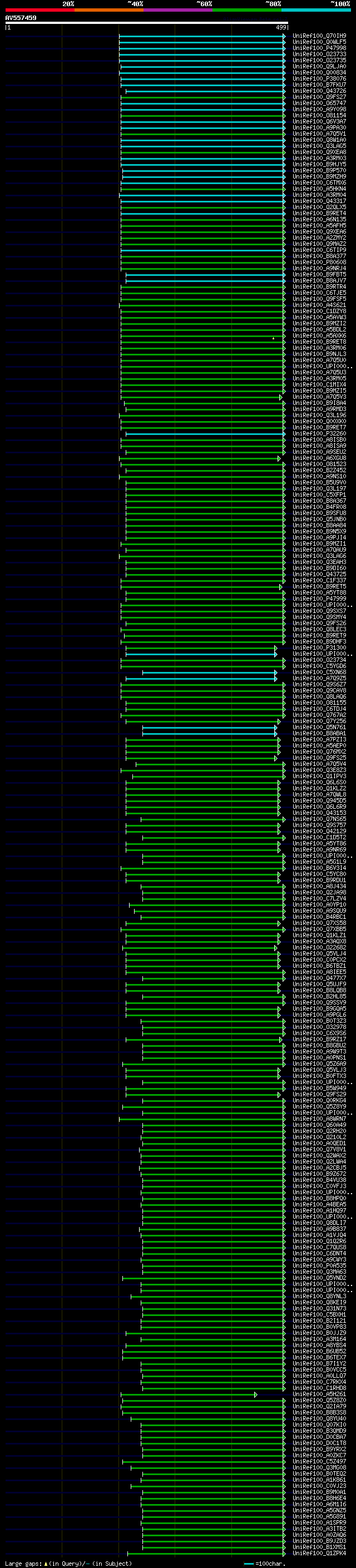Open hit UniRef100_Q2QLX5
The image size is (356, 1568).
[x=319, y=207]
